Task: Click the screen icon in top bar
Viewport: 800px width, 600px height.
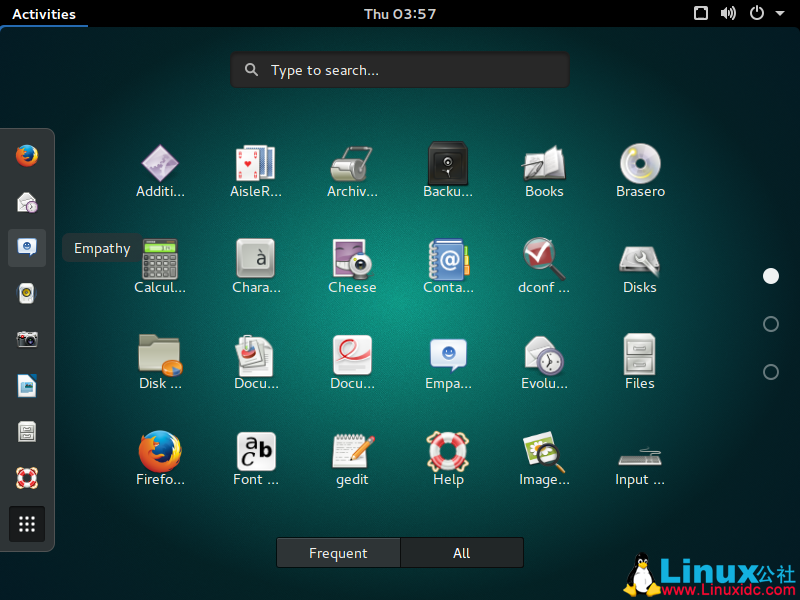Action: [x=701, y=13]
